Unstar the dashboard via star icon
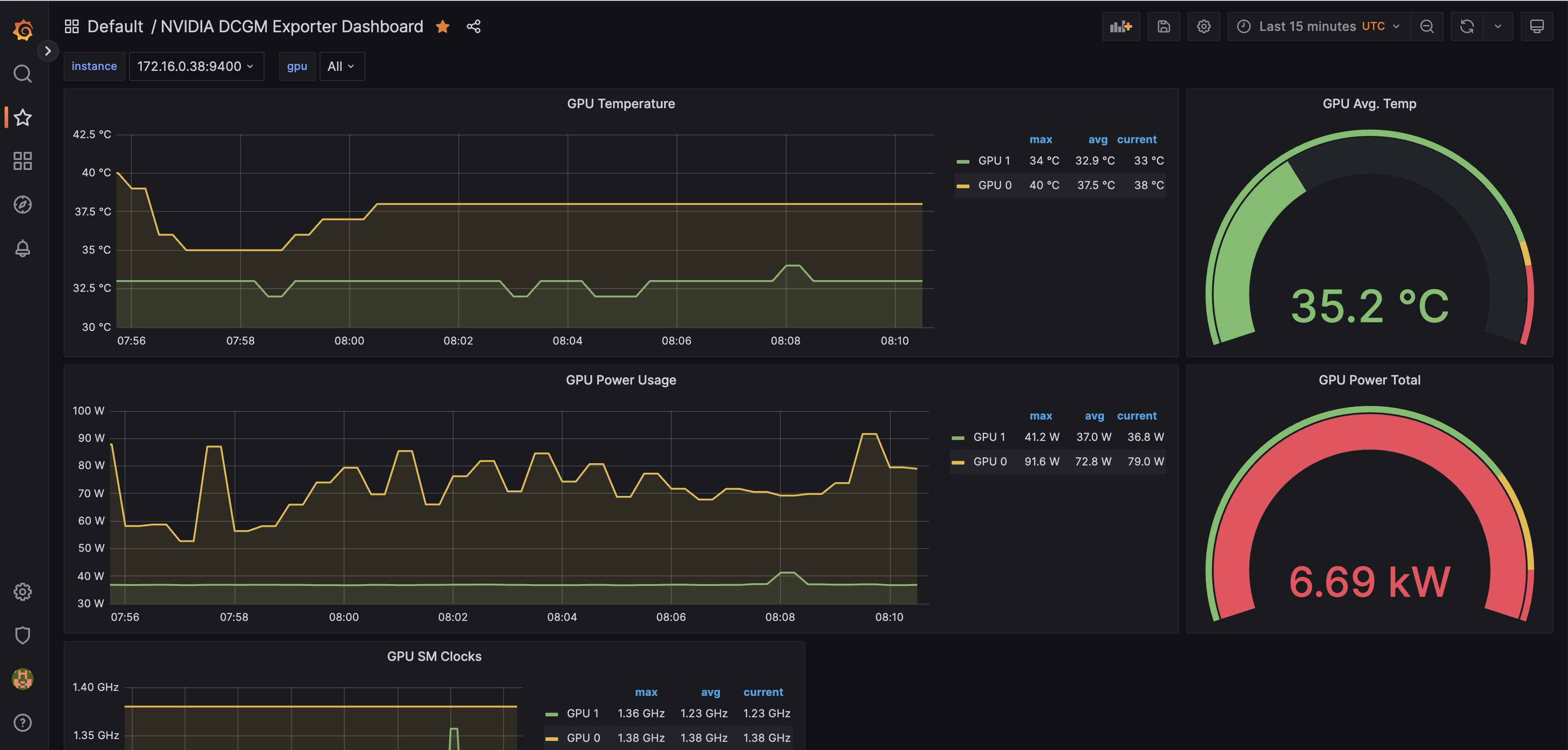This screenshot has width=1568, height=750. click(x=443, y=27)
